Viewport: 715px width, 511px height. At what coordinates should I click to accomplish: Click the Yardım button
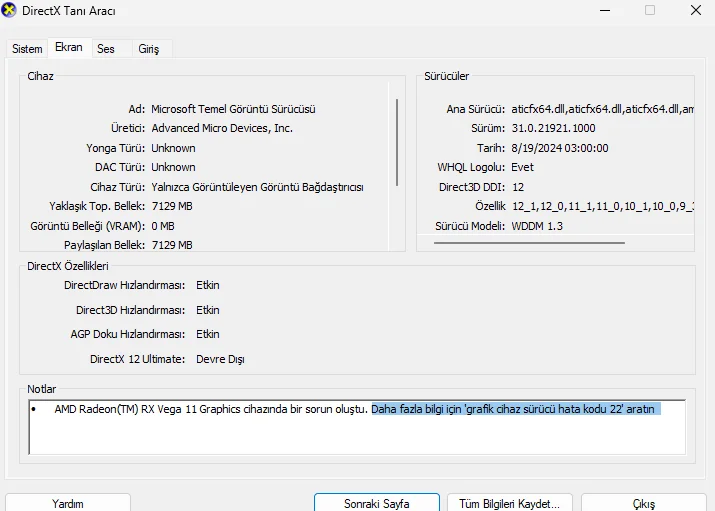[67, 503]
